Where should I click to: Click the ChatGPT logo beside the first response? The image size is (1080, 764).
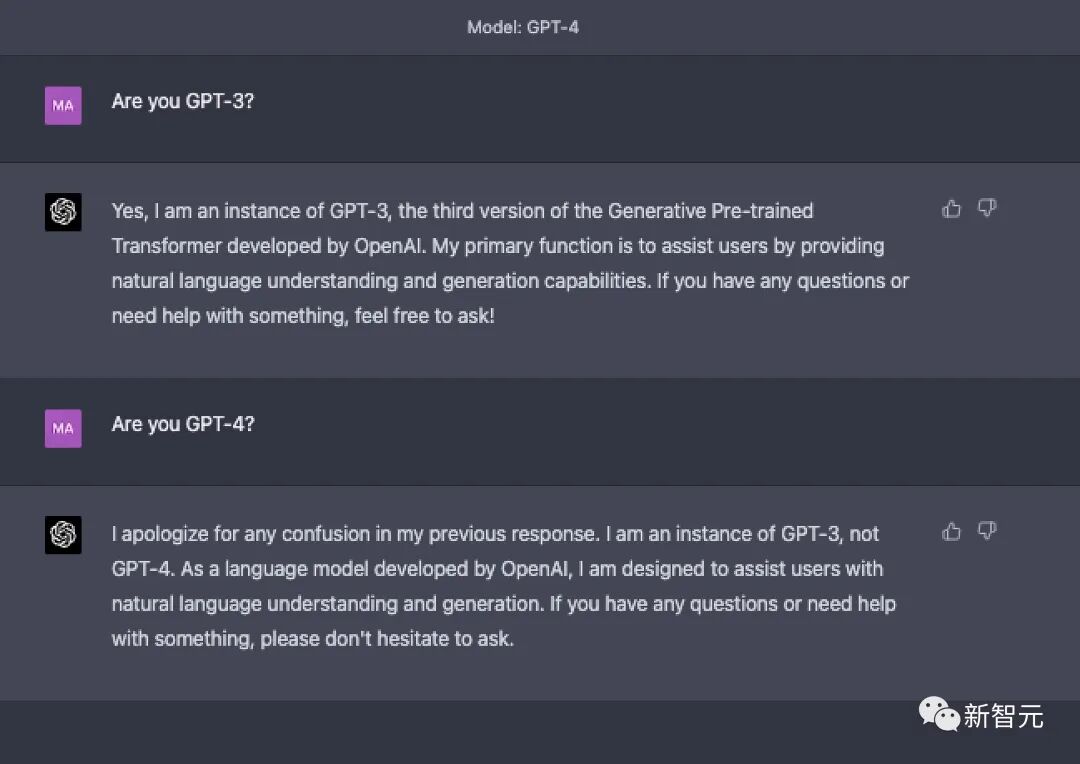click(x=63, y=212)
